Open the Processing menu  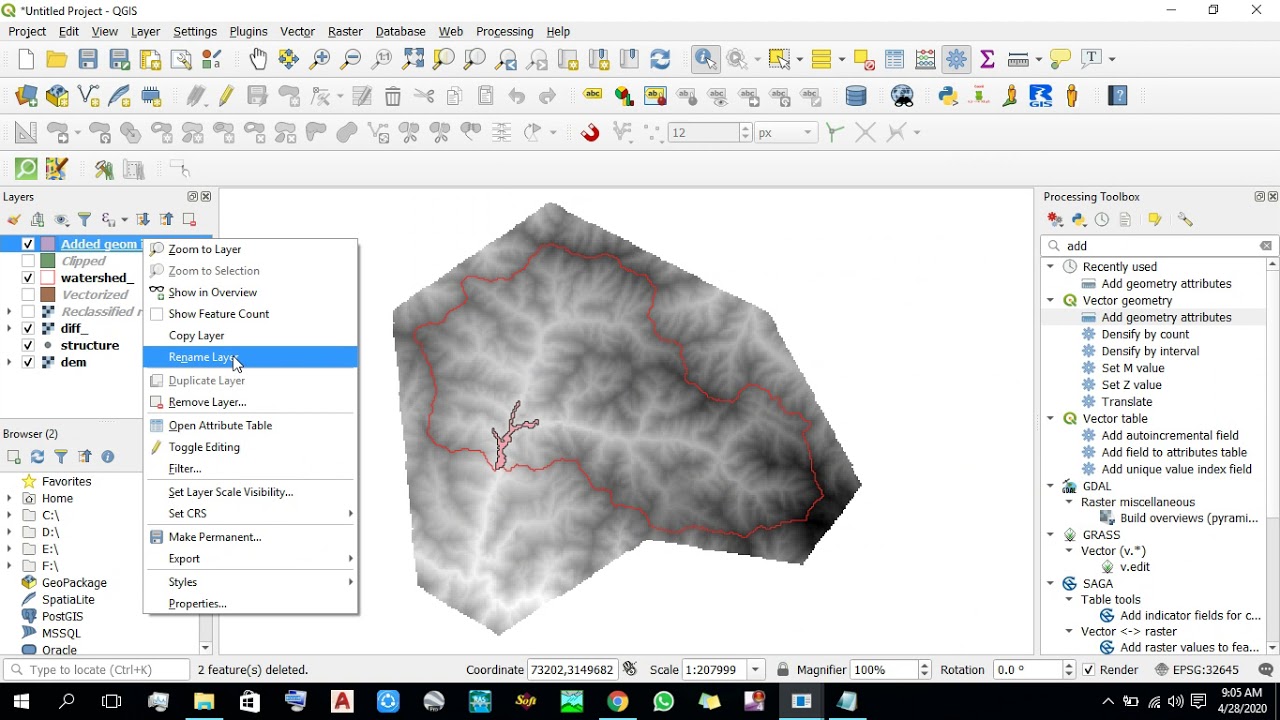(x=504, y=32)
